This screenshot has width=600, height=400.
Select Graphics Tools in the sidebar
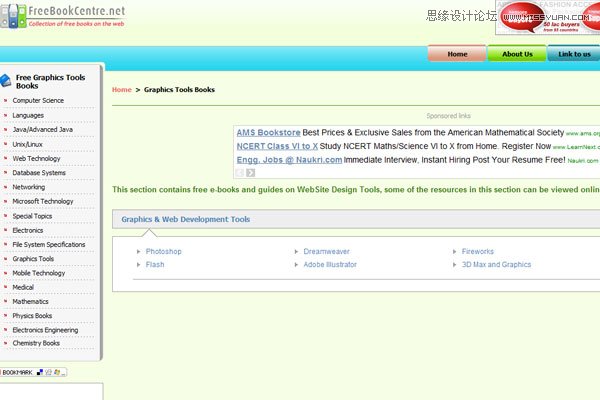click(33, 259)
